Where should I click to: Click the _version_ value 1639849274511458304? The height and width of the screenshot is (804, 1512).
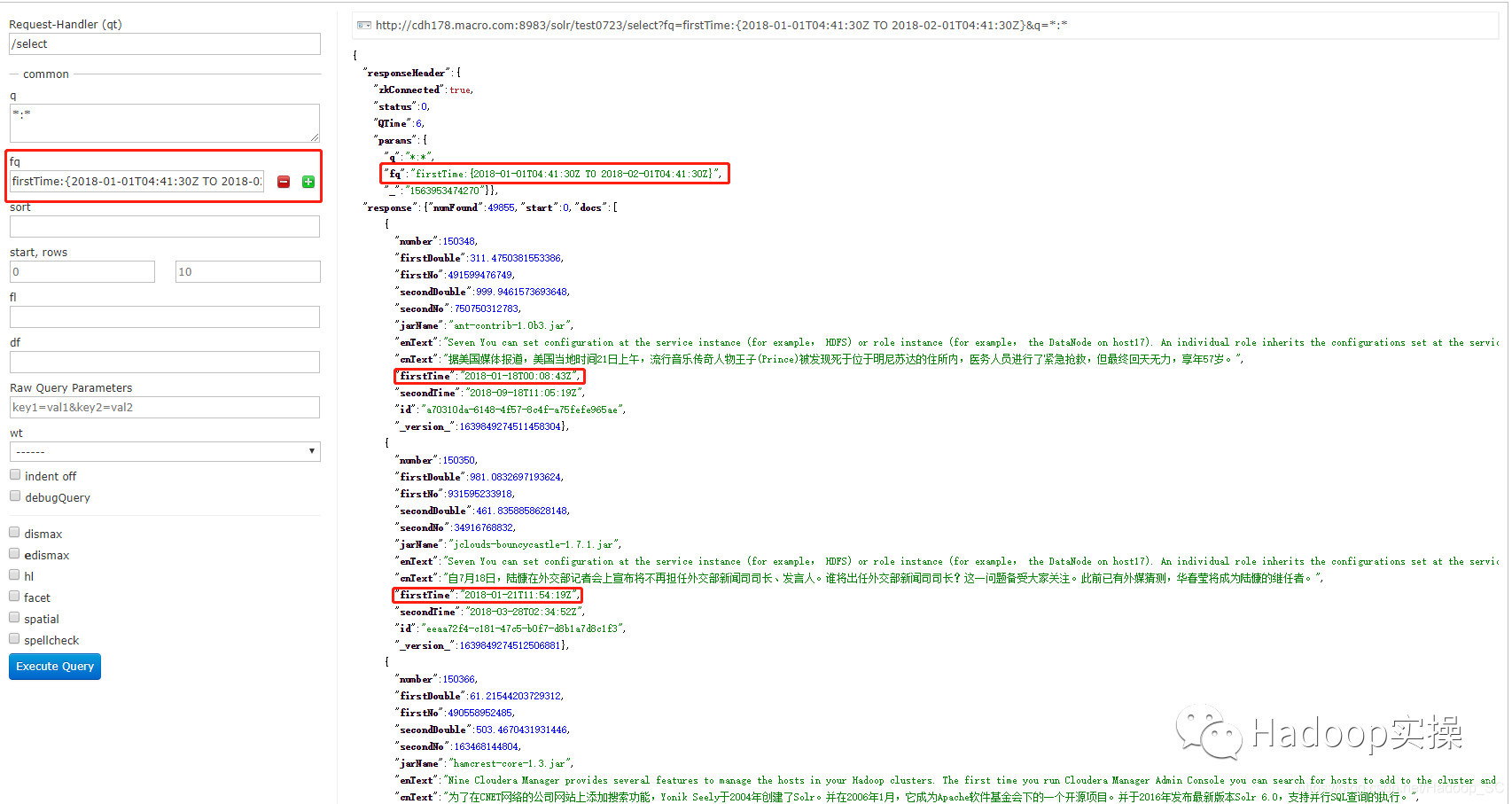click(510, 426)
